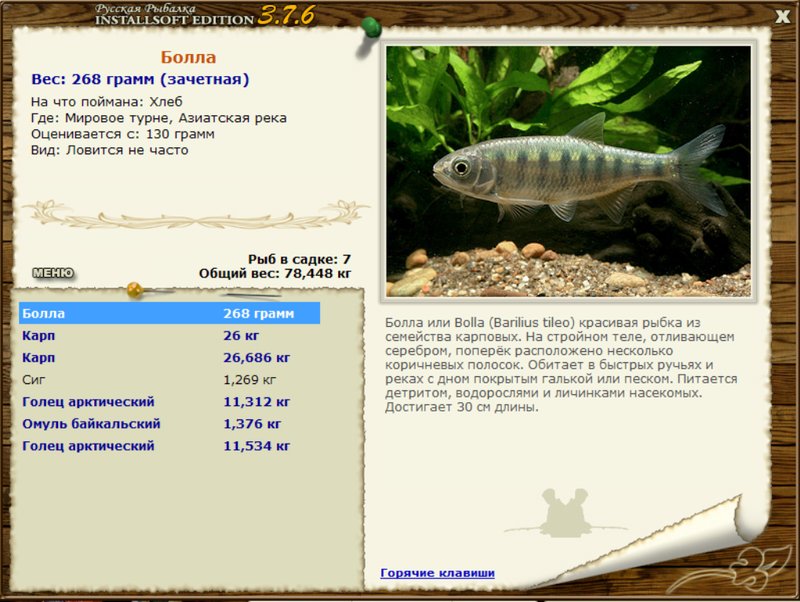Click the 3.7.6 version number in title

[x=286, y=15]
